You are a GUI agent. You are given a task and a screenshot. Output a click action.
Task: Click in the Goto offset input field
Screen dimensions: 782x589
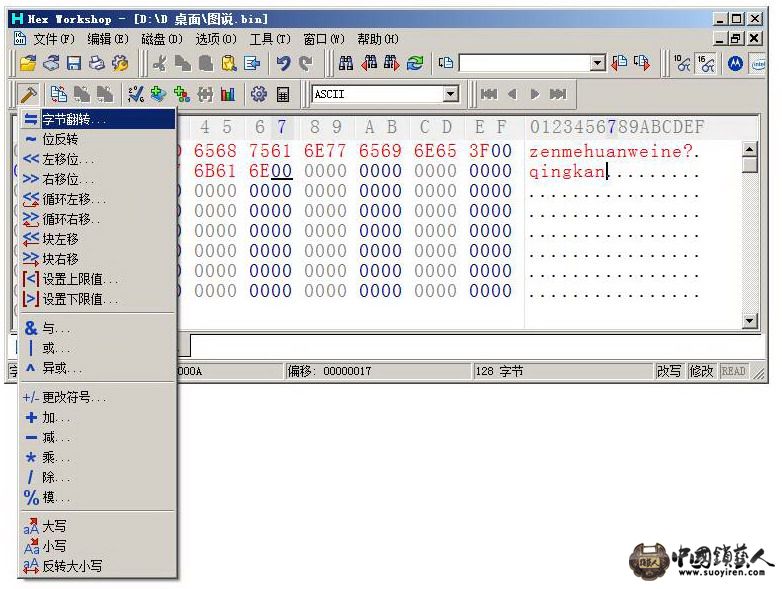point(525,63)
